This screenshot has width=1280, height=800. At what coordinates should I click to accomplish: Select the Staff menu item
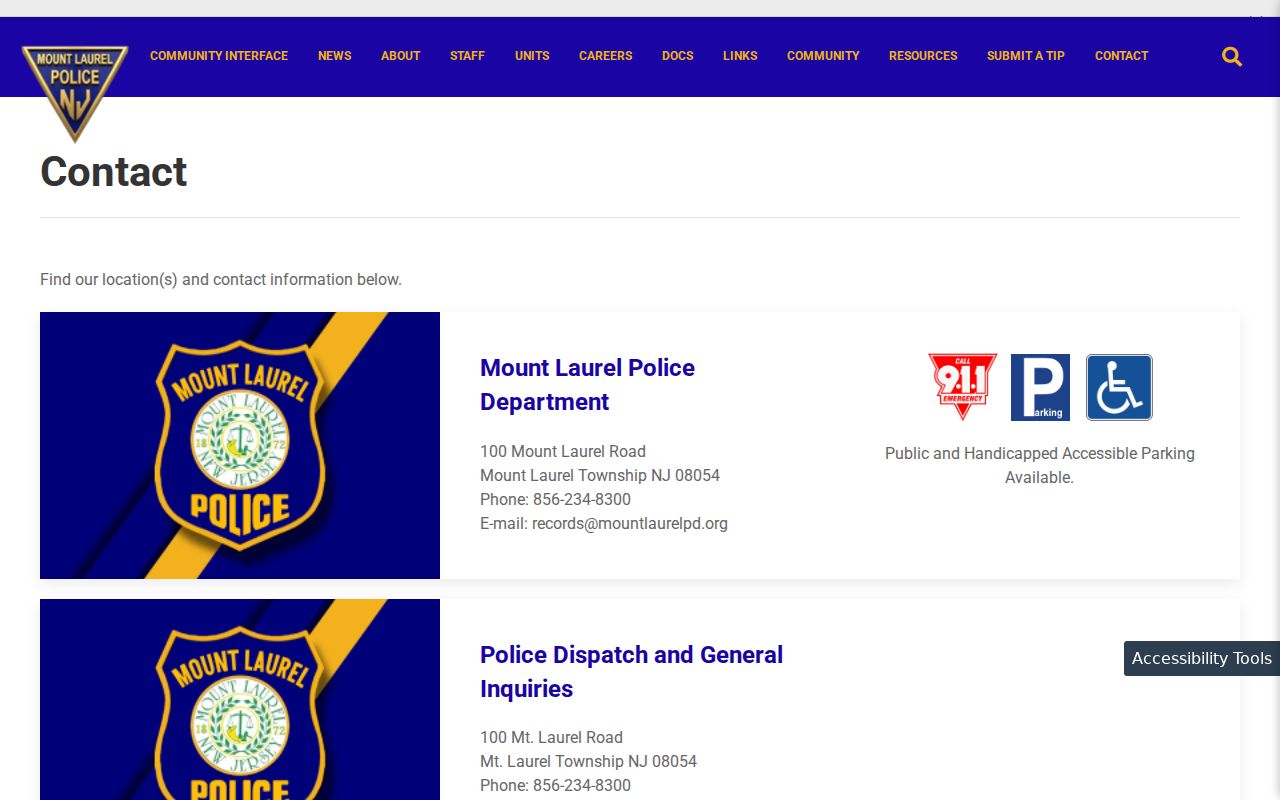[467, 56]
